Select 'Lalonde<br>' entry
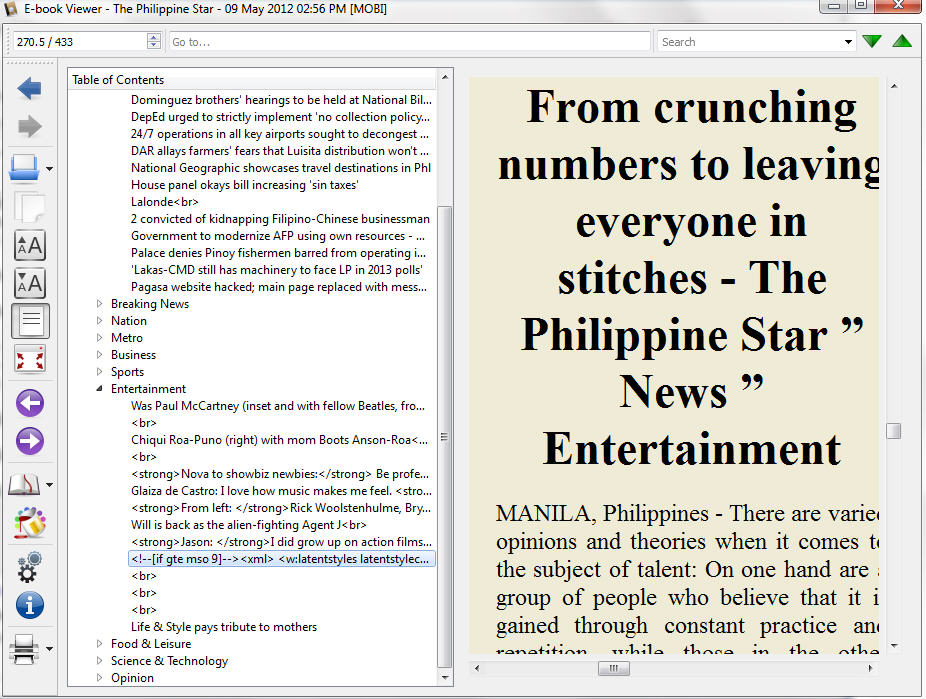Viewport: 926px width, 699px height. [165, 202]
